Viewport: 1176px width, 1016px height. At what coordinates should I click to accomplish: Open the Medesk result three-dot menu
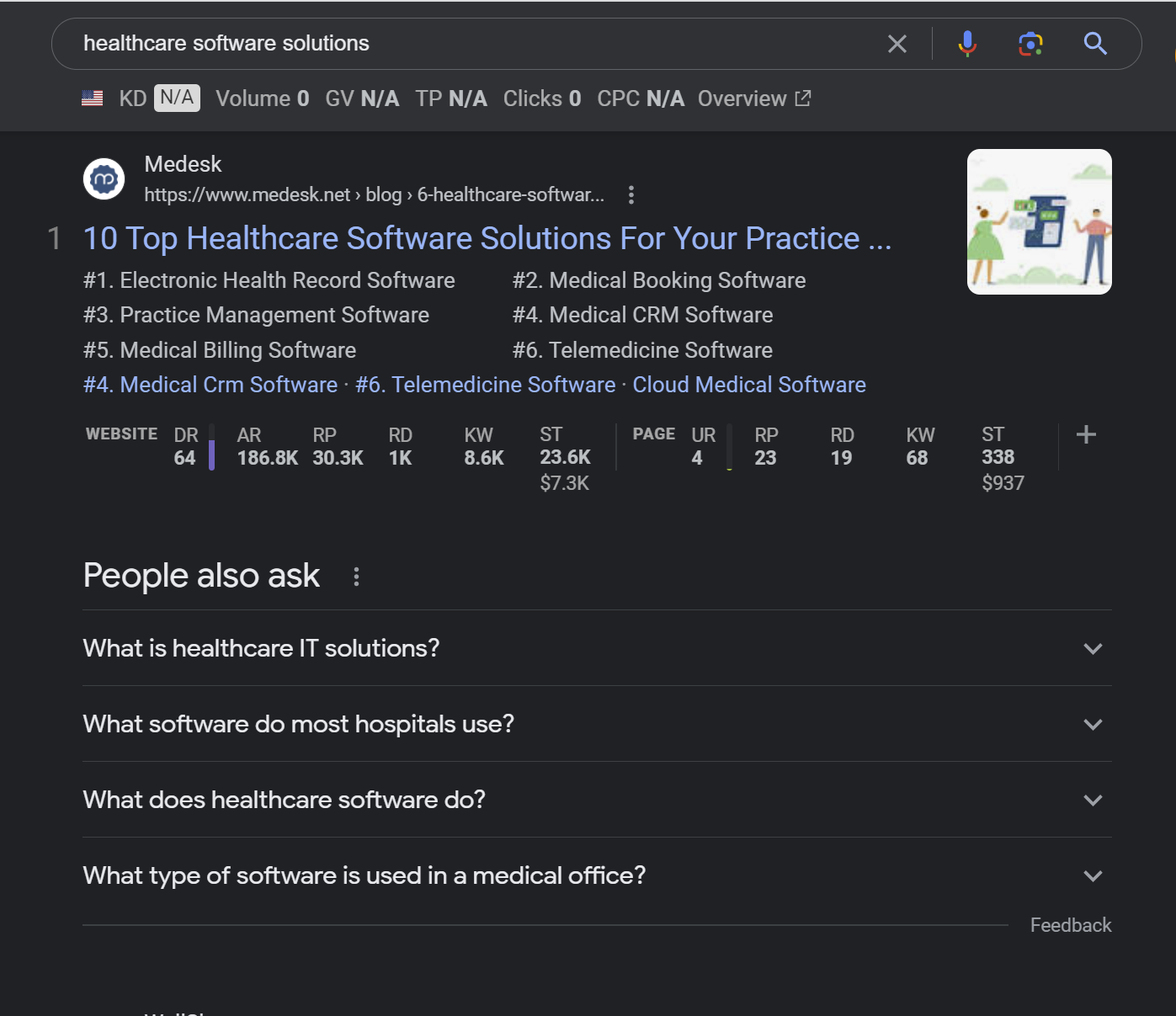[x=631, y=195]
